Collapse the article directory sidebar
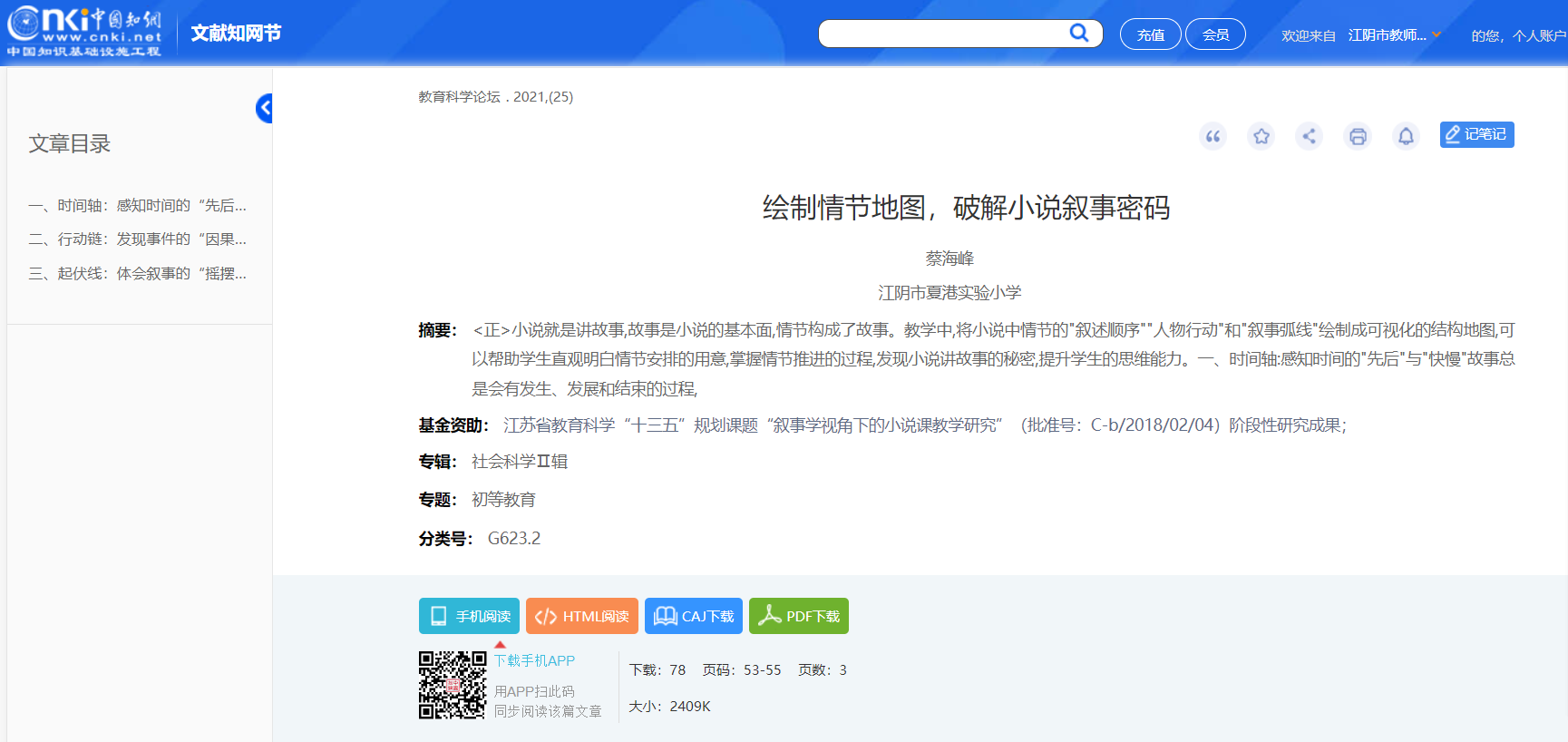This screenshot has height=742, width=1568. tap(264, 109)
